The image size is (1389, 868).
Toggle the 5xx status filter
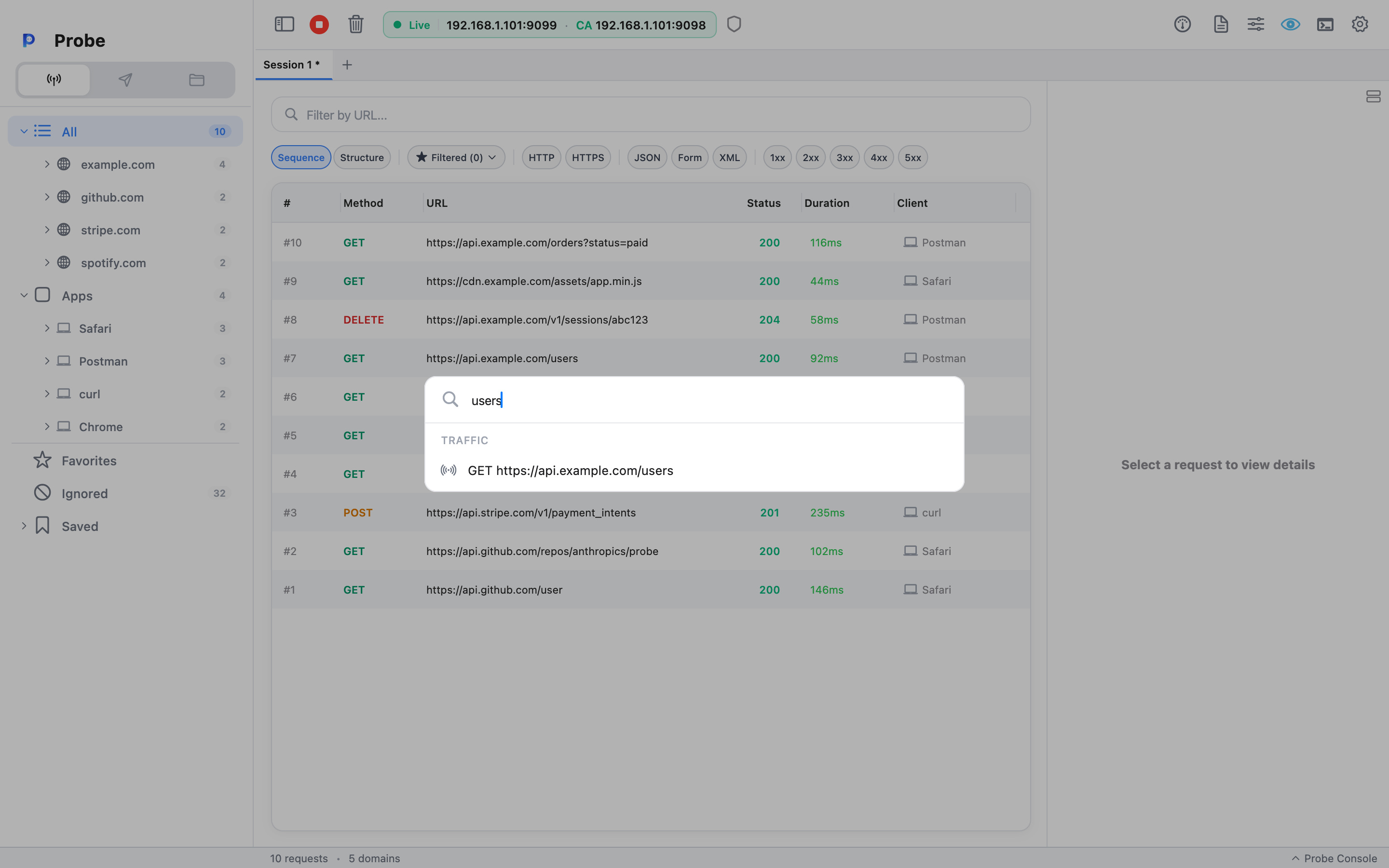pos(912,157)
